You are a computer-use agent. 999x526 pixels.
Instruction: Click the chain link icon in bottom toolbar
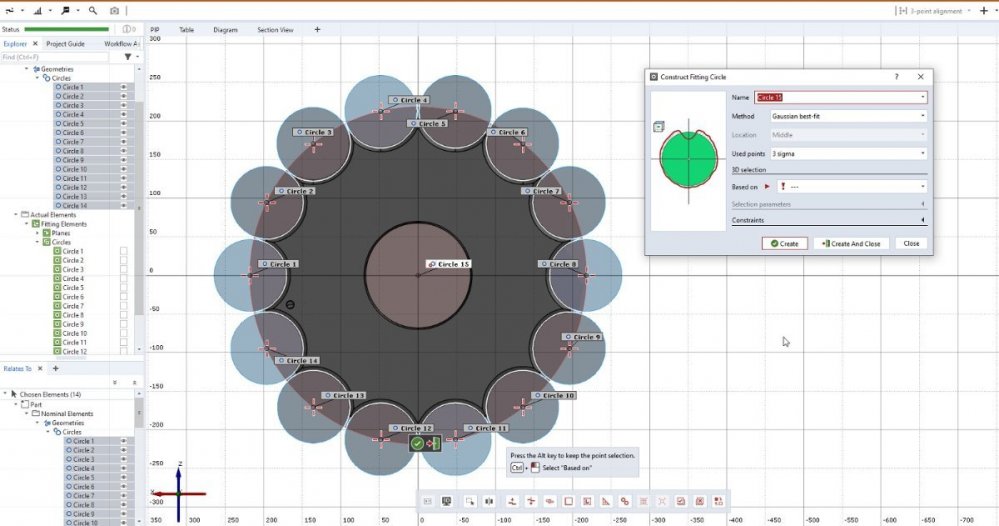coord(625,501)
